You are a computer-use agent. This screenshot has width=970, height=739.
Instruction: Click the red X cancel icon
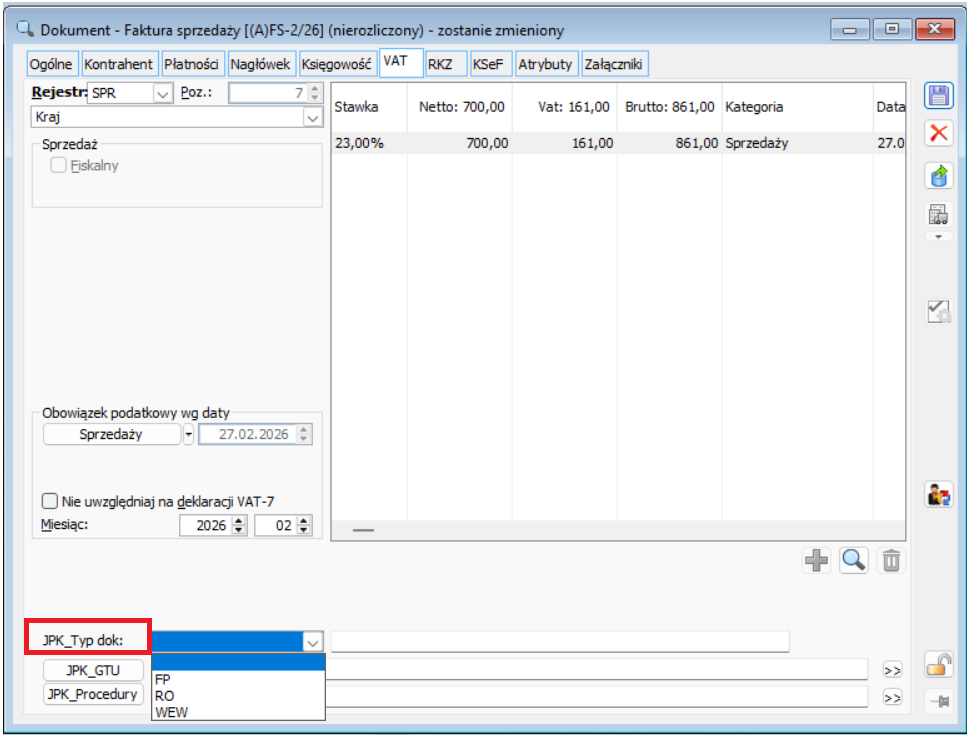point(938,133)
